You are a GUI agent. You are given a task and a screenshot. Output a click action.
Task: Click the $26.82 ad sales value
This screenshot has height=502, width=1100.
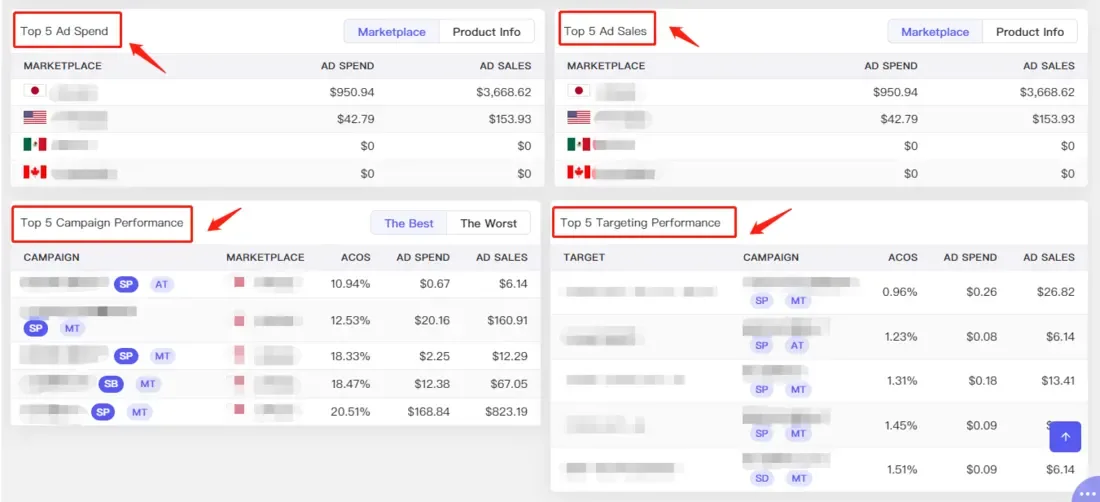[1056, 292]
